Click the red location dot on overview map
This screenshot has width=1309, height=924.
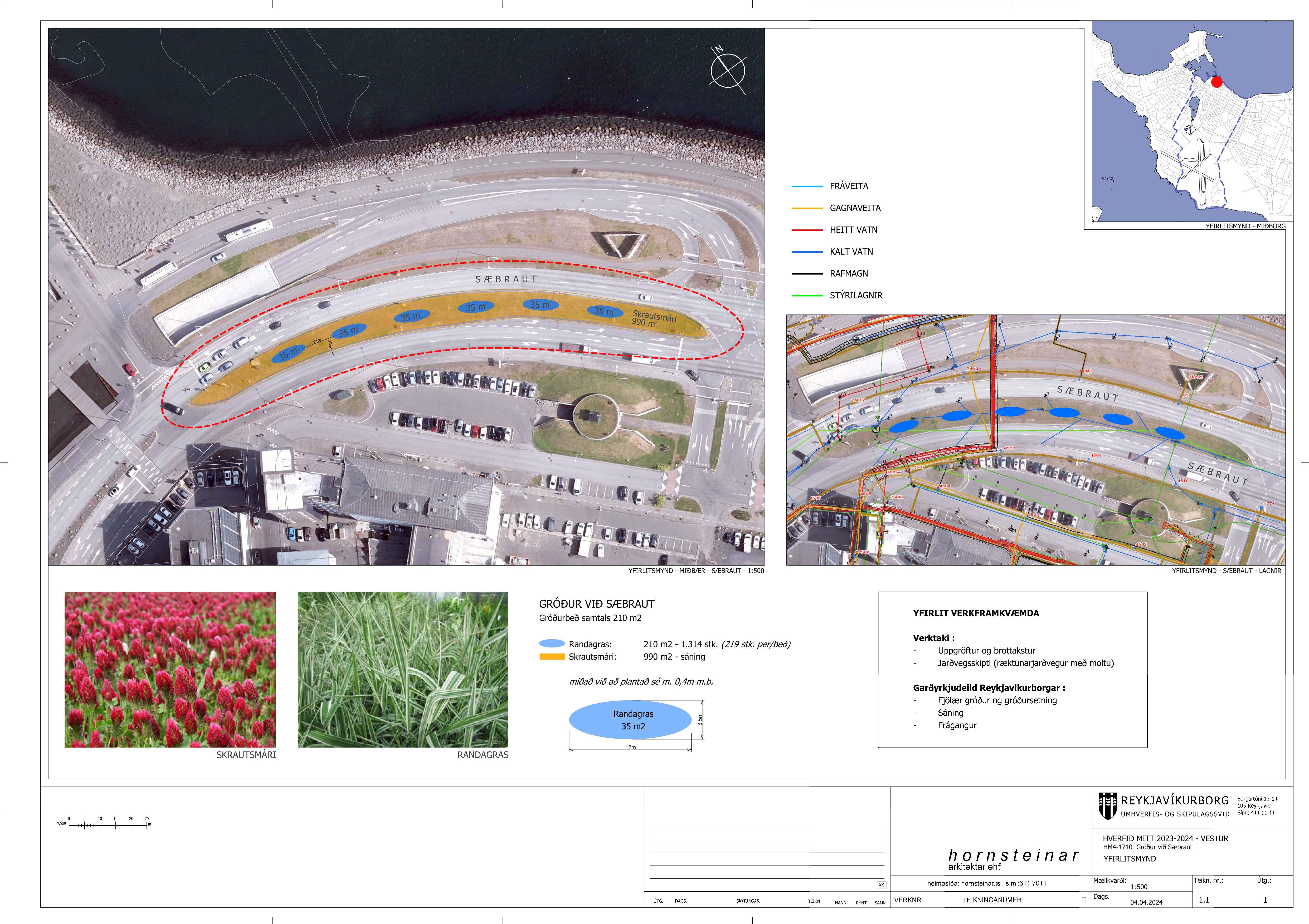1217,82
